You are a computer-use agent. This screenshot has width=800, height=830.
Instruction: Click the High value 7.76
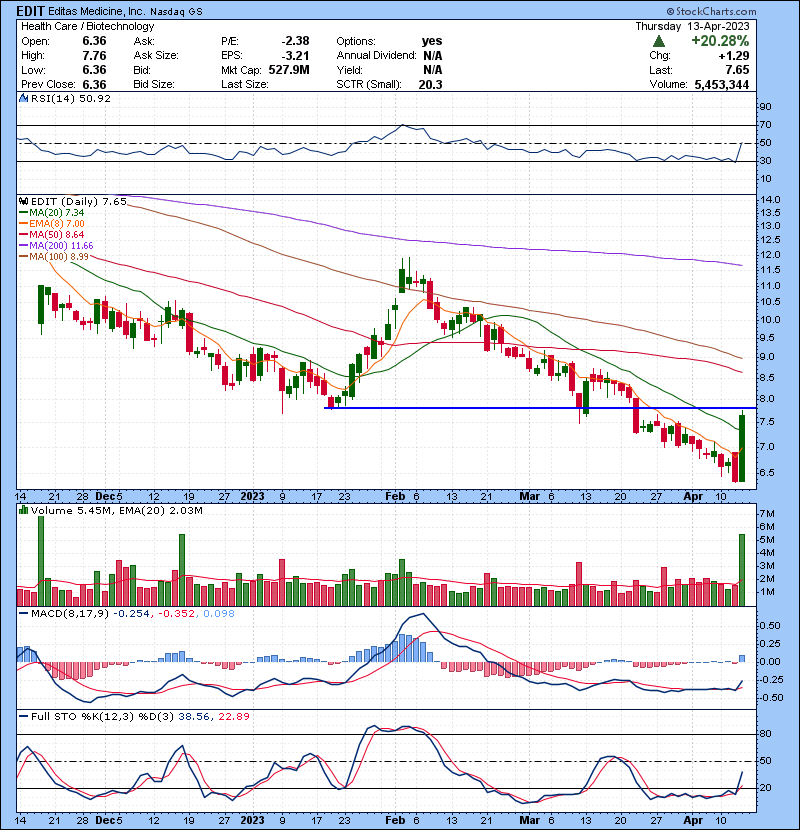[x=94, y=56]
